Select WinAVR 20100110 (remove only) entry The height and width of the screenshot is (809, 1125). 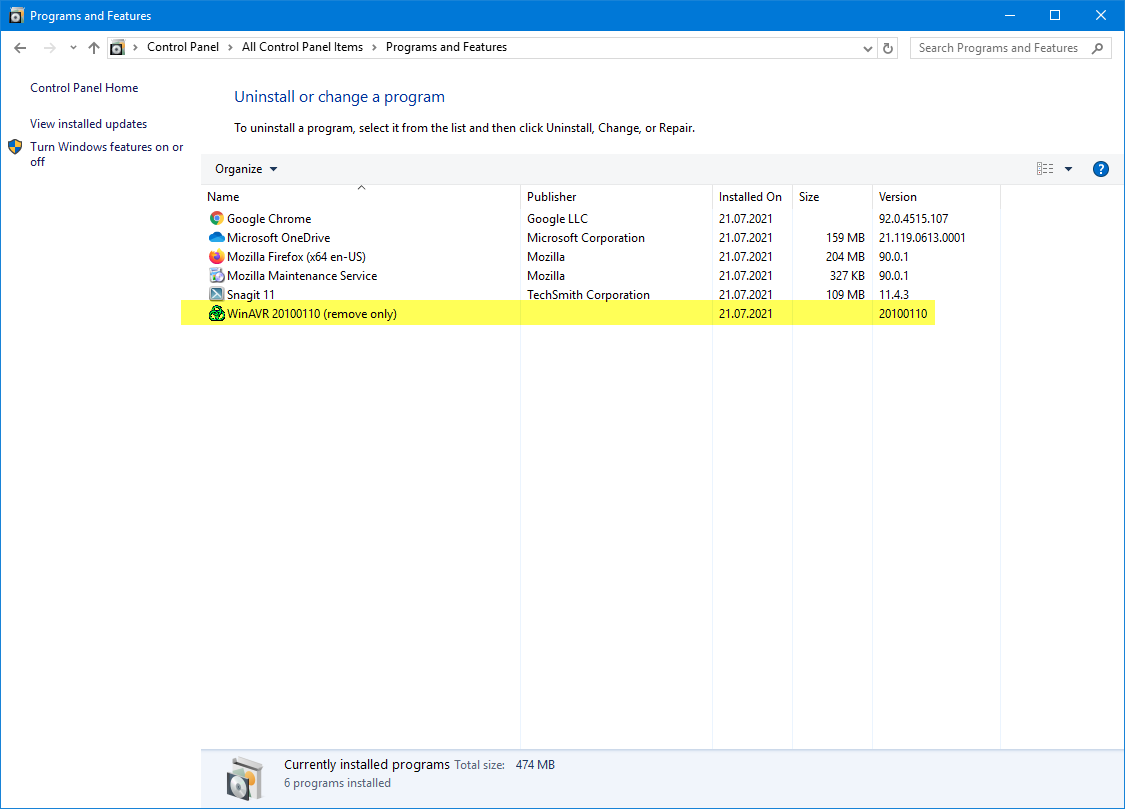pyautogui.click(x=311, y=313)
